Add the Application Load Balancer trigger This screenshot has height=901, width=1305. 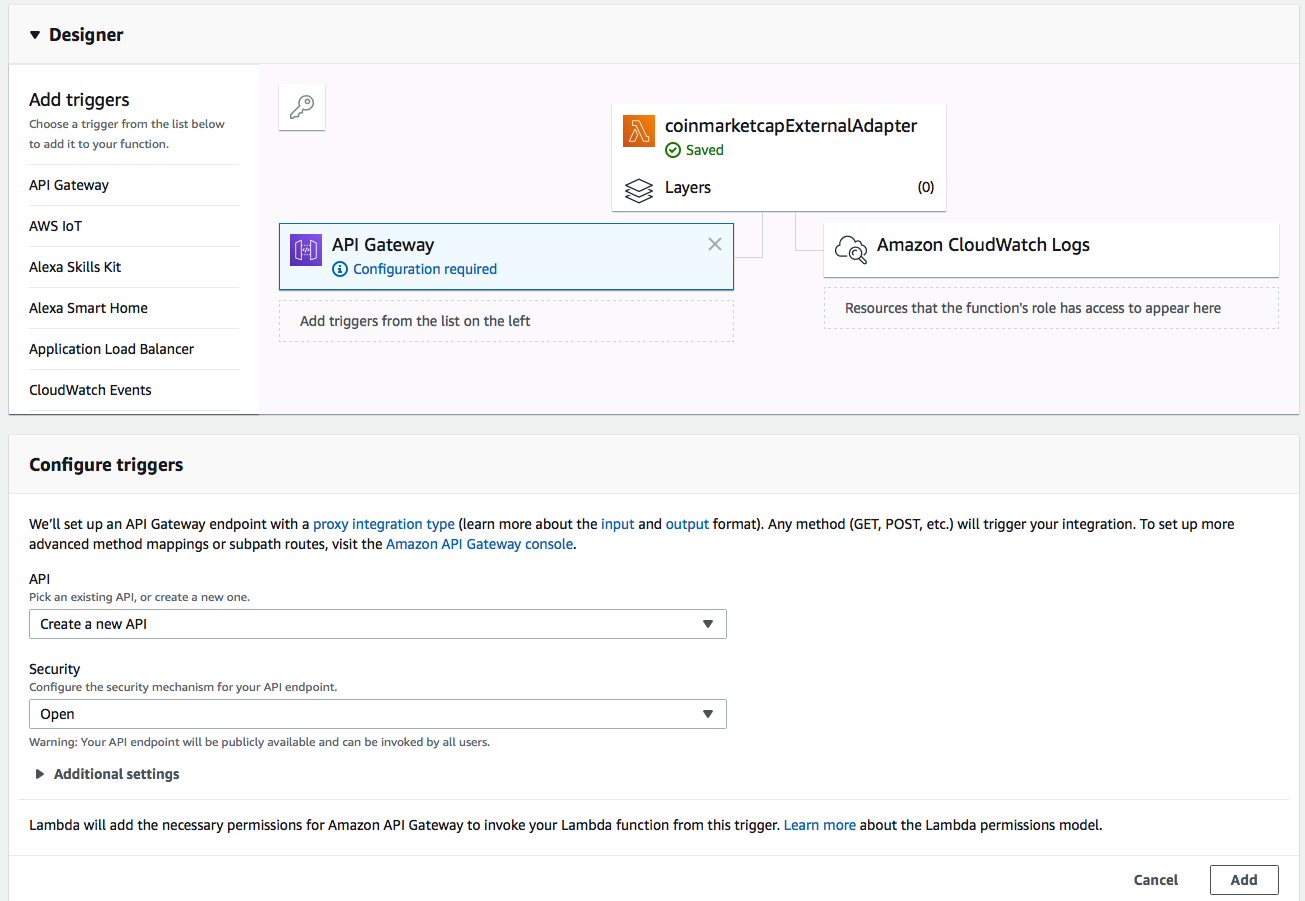coord(111,349)
